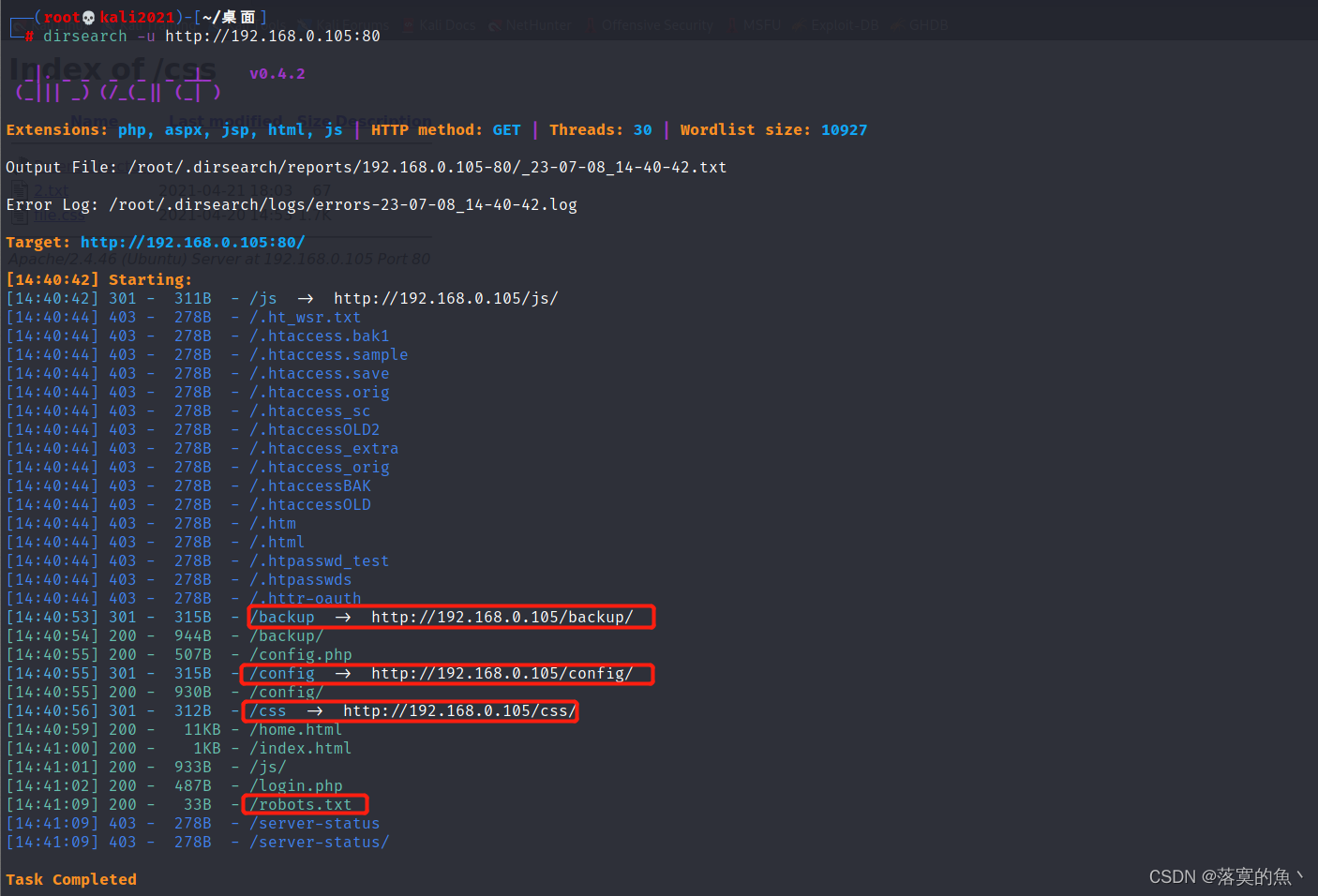Click the /.htaccess_orig result
This screenshot has width=1318, height=896.
coord(320,467)
